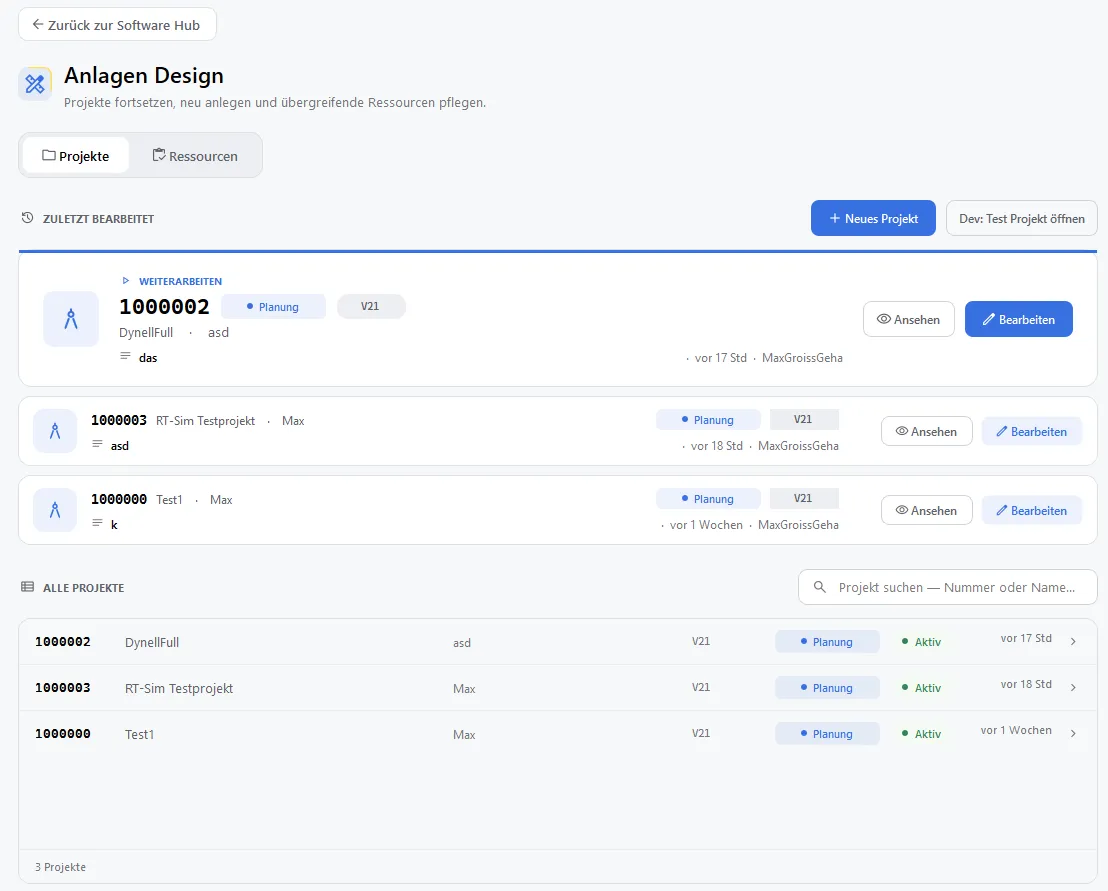
Task: Click the play icon next to Weiterarbeiten
Action: [x=126, y=281]
